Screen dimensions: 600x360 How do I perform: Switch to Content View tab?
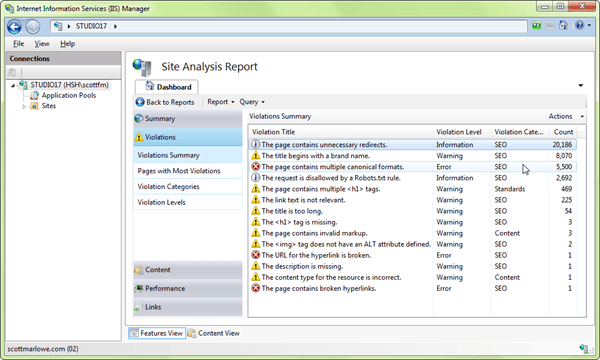click(214, 333)
